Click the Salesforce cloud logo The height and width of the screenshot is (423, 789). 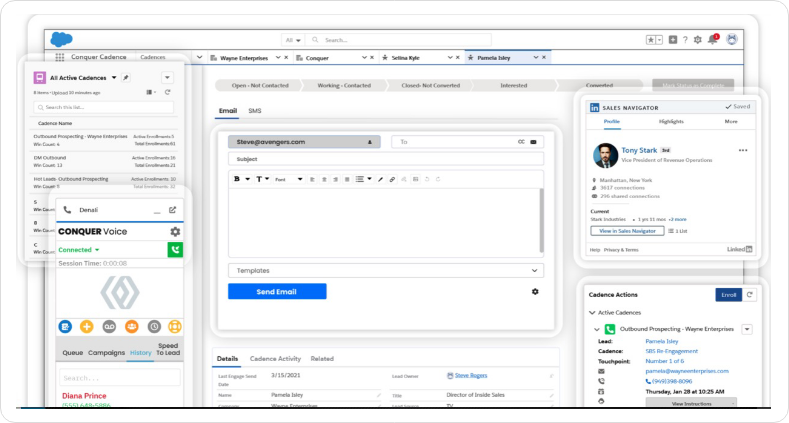pyautogui.click(x=61, y=39)
